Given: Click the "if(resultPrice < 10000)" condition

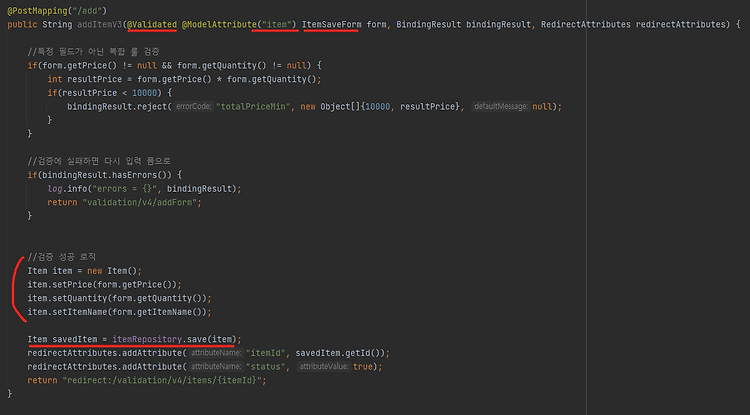Looking at the screenshot, I should tap(110, 93).
